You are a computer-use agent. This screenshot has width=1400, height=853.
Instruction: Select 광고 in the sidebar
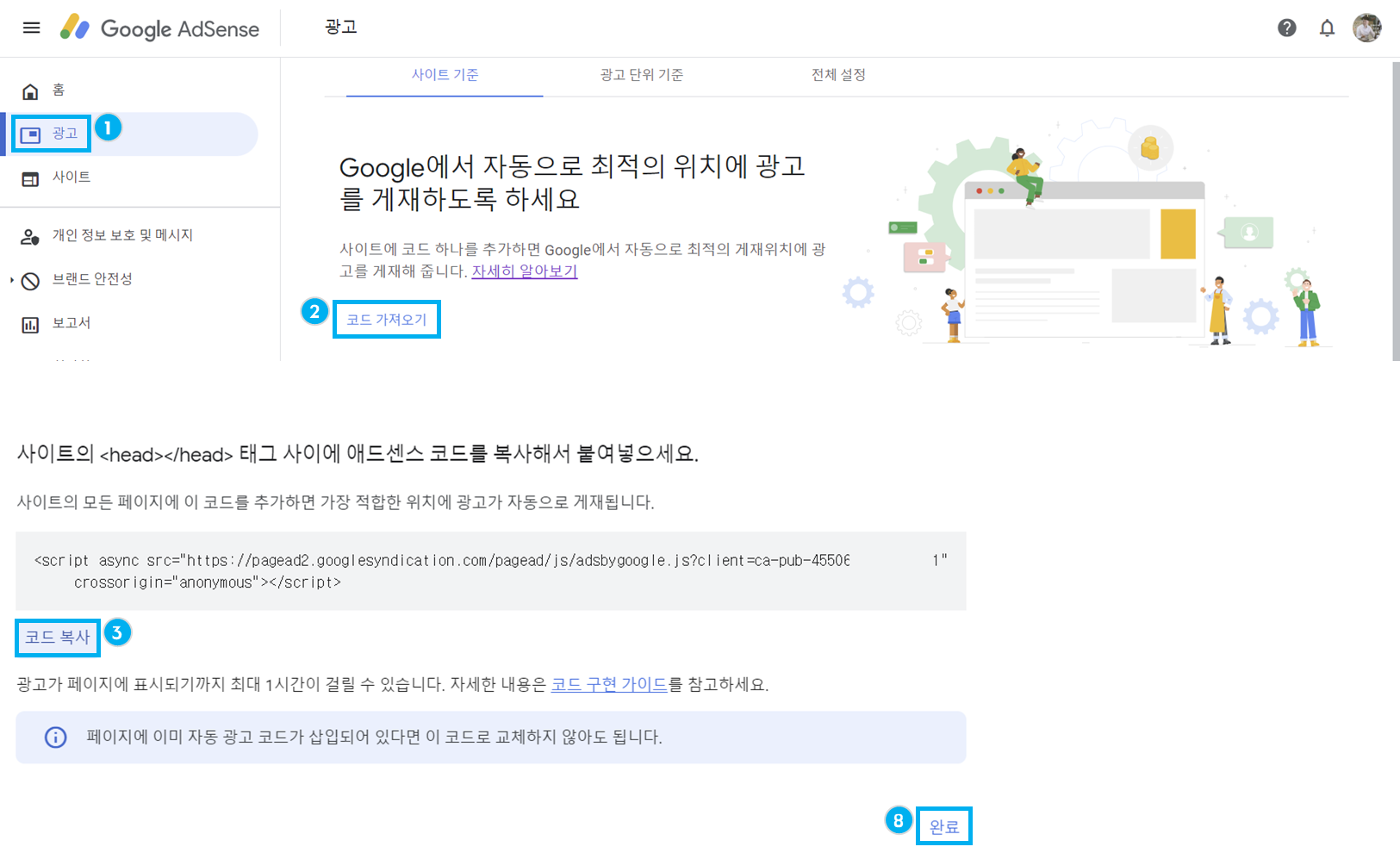(65, 134)
